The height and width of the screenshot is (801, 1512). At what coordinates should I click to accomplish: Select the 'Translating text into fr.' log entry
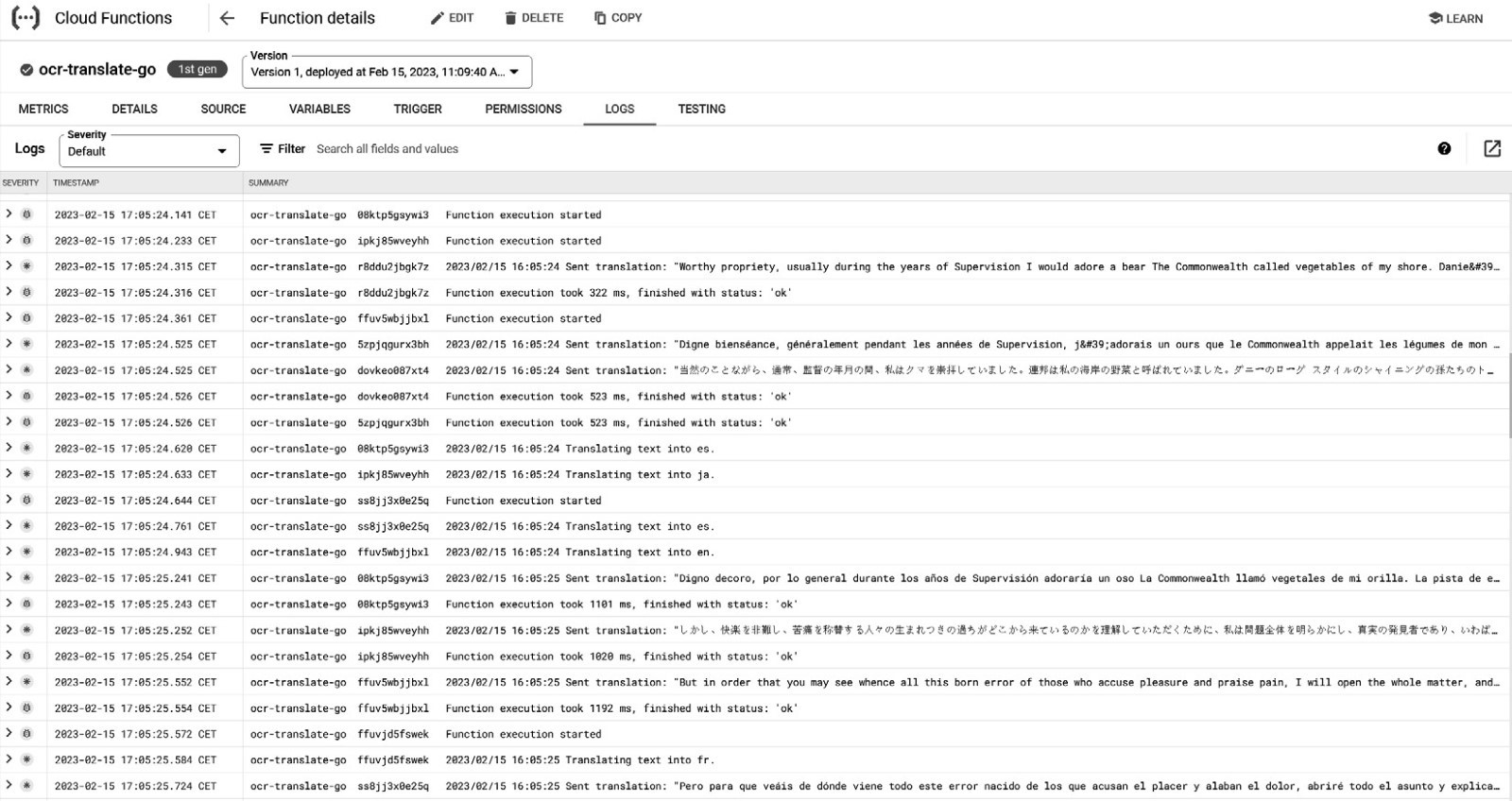click(580, 759)
